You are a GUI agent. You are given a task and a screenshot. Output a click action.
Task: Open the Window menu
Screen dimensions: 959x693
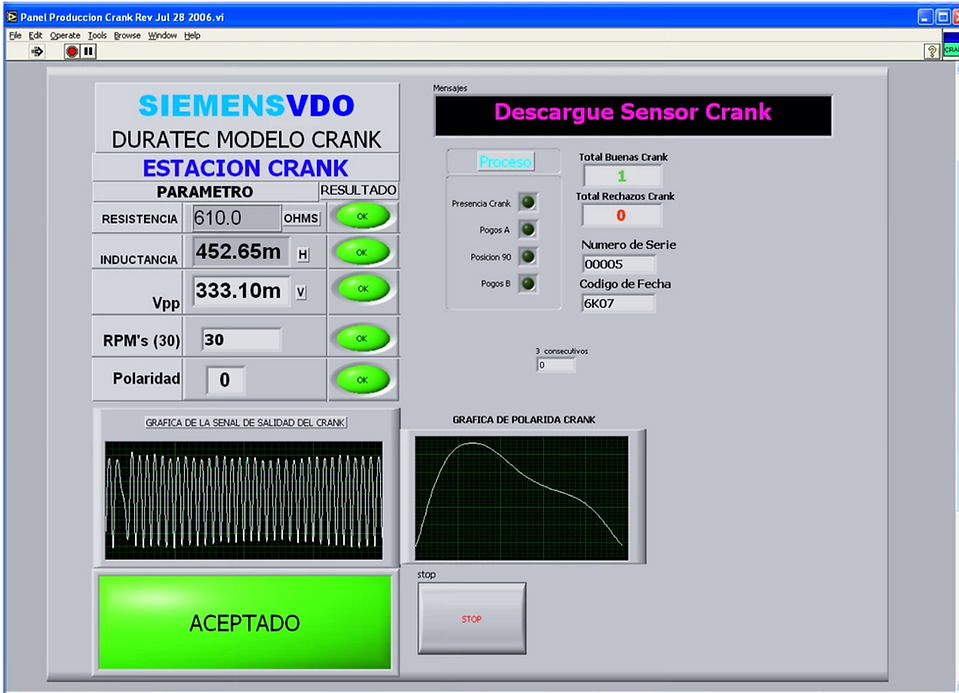(x=162, y=35)
